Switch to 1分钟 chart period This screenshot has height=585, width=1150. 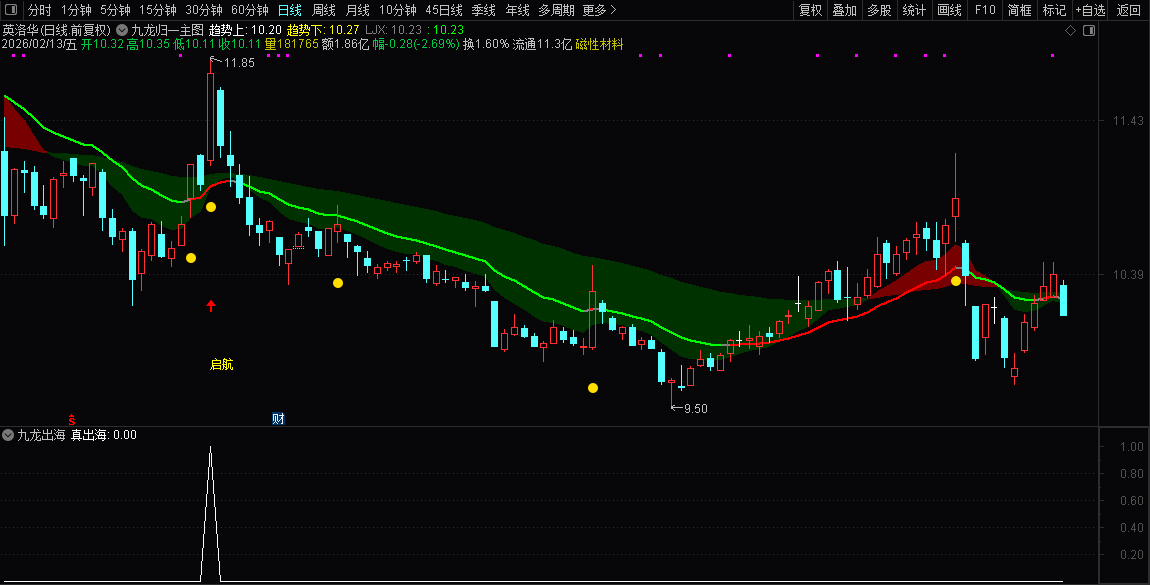tap(76, 10)
